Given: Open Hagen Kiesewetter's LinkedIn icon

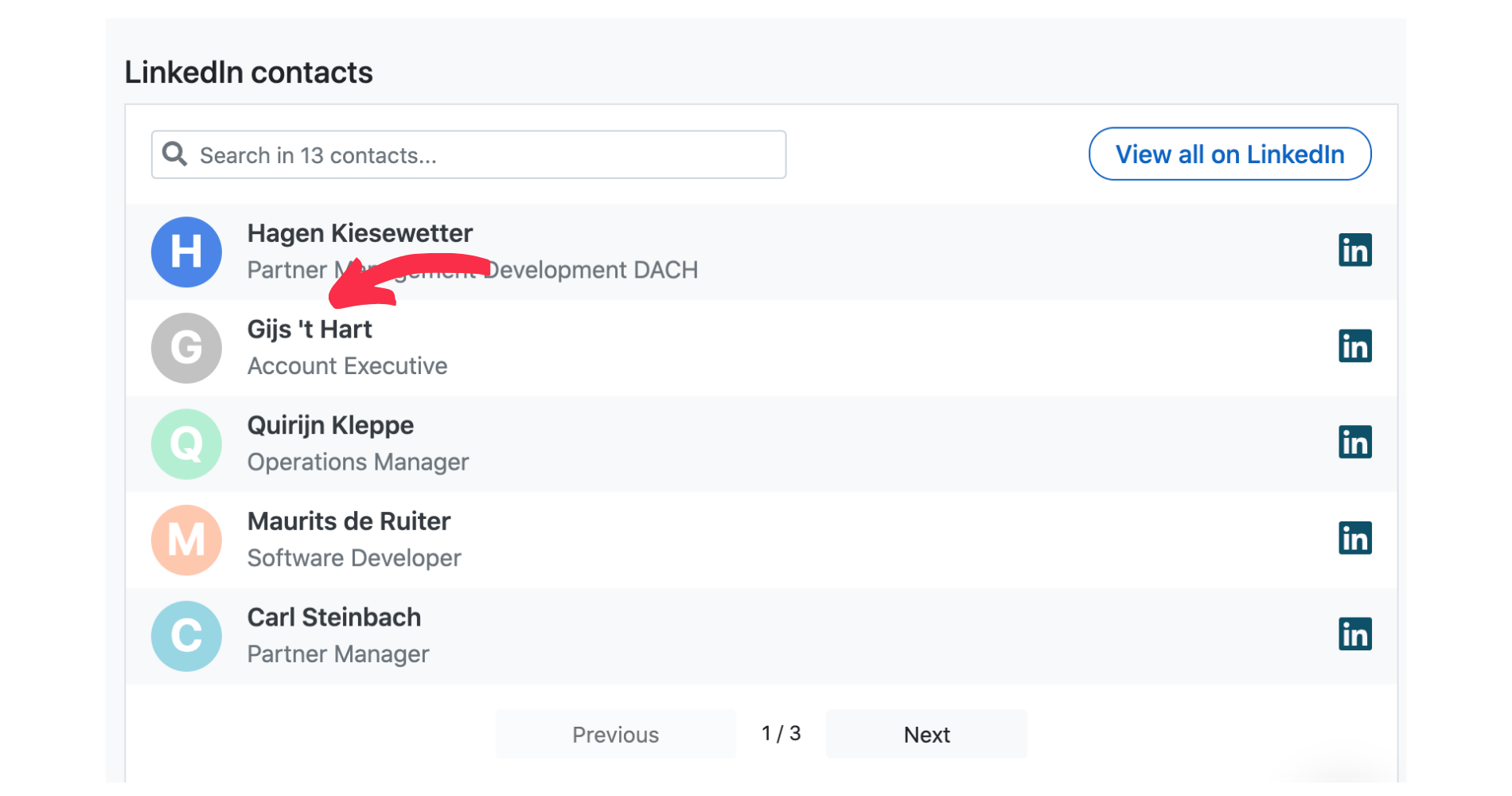Looking at the screenshot, I should [1354, 250].
